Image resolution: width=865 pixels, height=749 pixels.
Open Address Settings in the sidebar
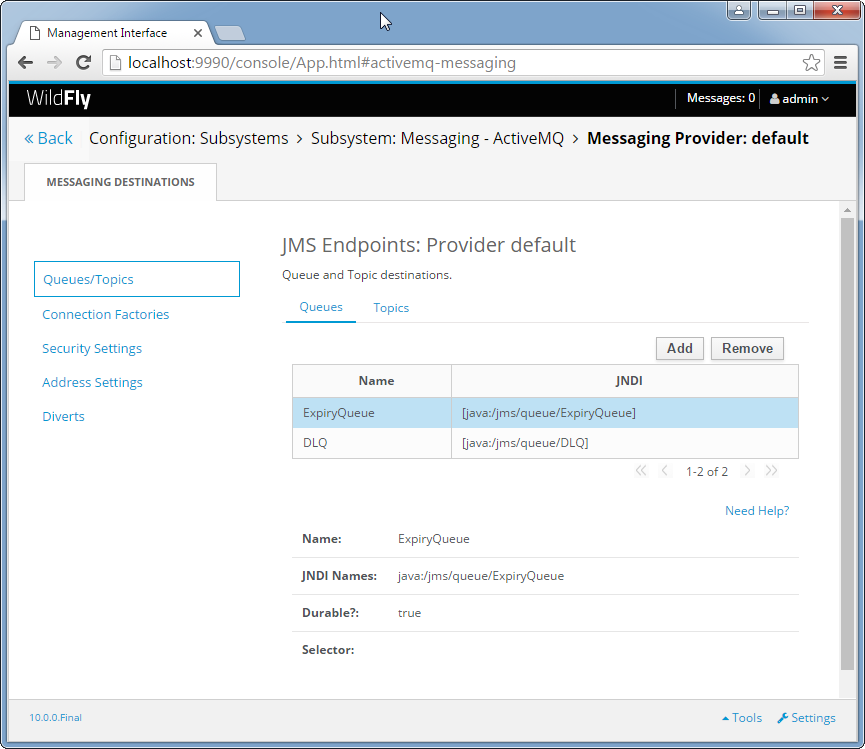(92, 382)
